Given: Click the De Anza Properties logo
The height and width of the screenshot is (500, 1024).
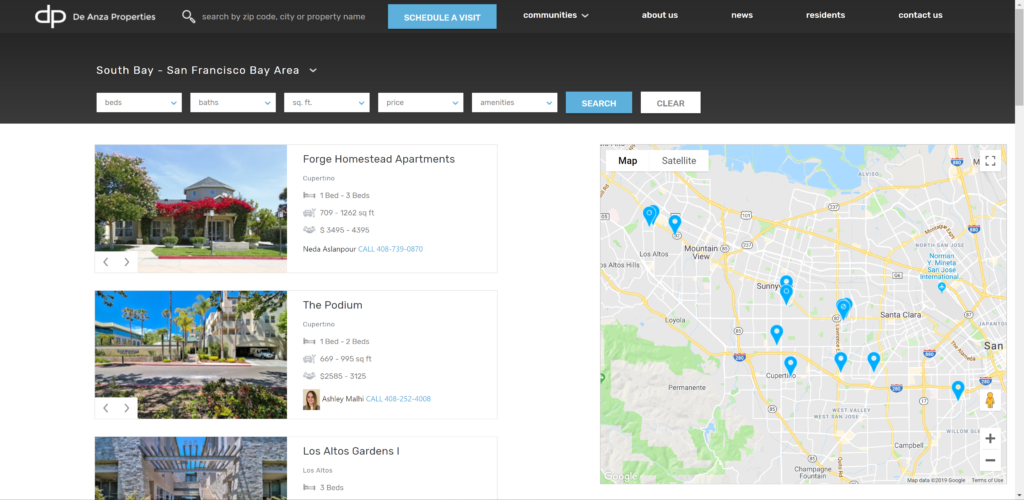Looking at the screenshot, I should pyautogui.click(x=95, y=16).
